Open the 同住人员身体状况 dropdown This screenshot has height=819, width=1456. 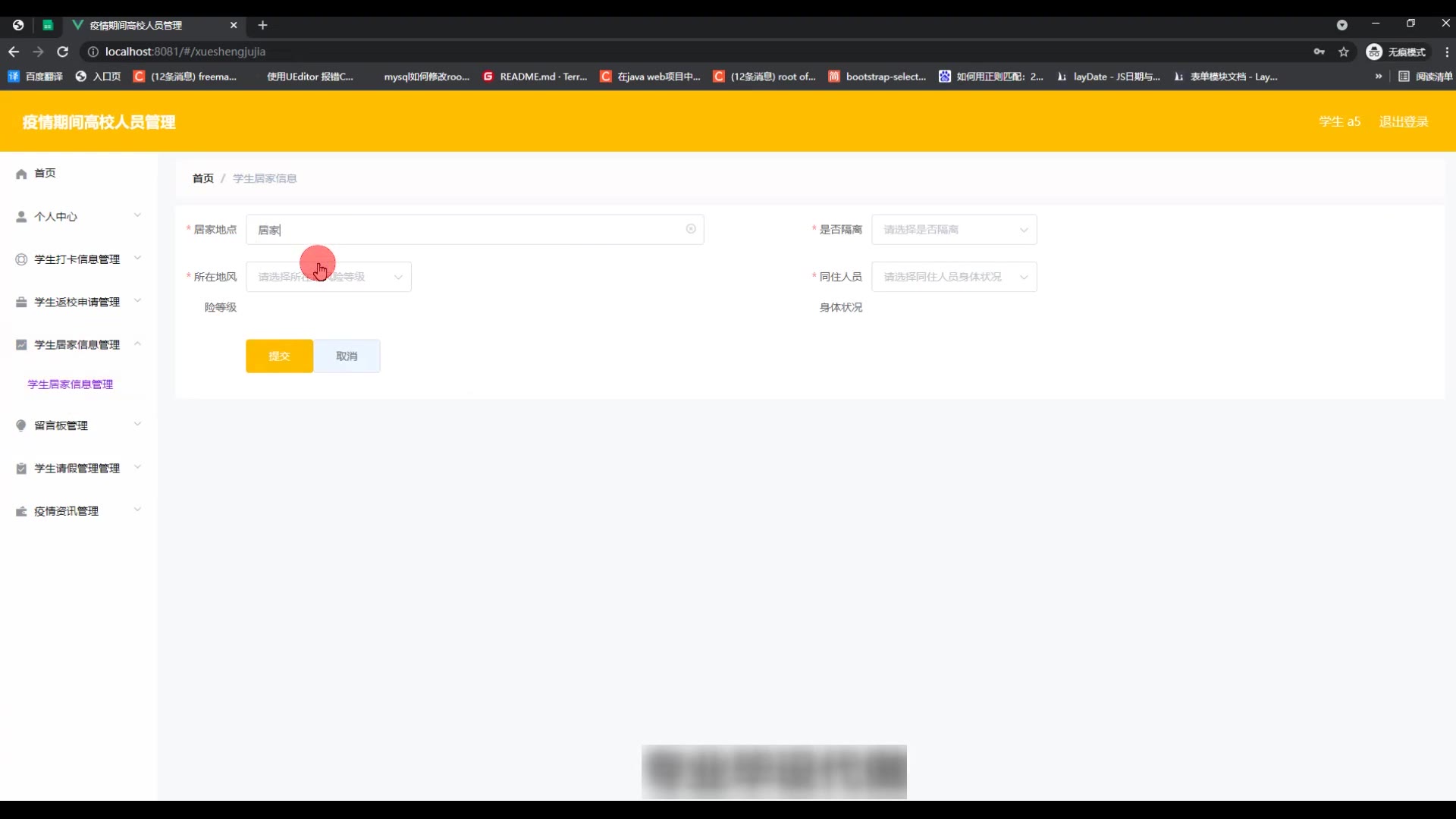tap(953, 277)
